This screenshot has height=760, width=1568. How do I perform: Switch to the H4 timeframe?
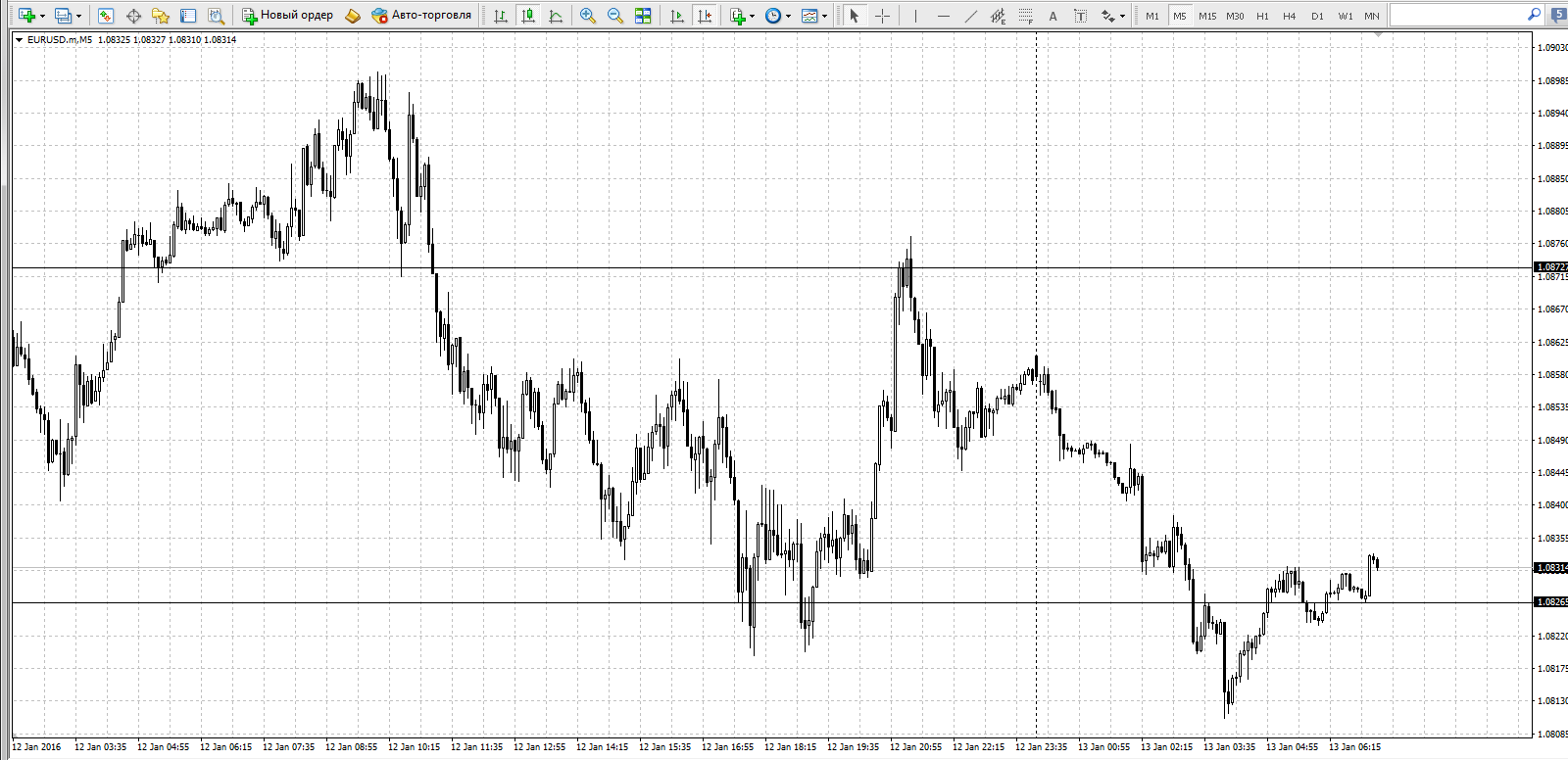point(1290,16)
